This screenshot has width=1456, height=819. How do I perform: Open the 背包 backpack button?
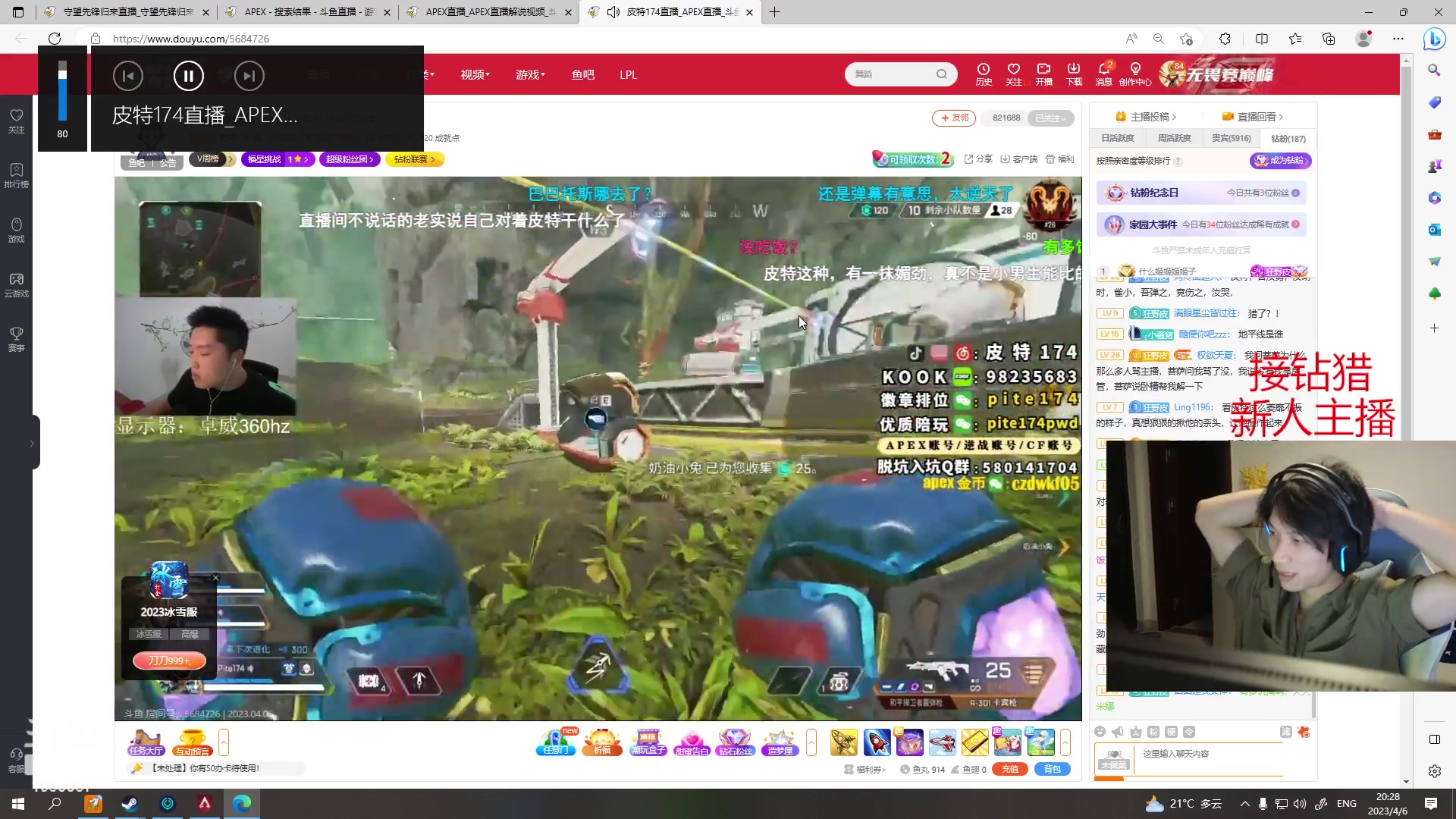(x=1053, y=769)
